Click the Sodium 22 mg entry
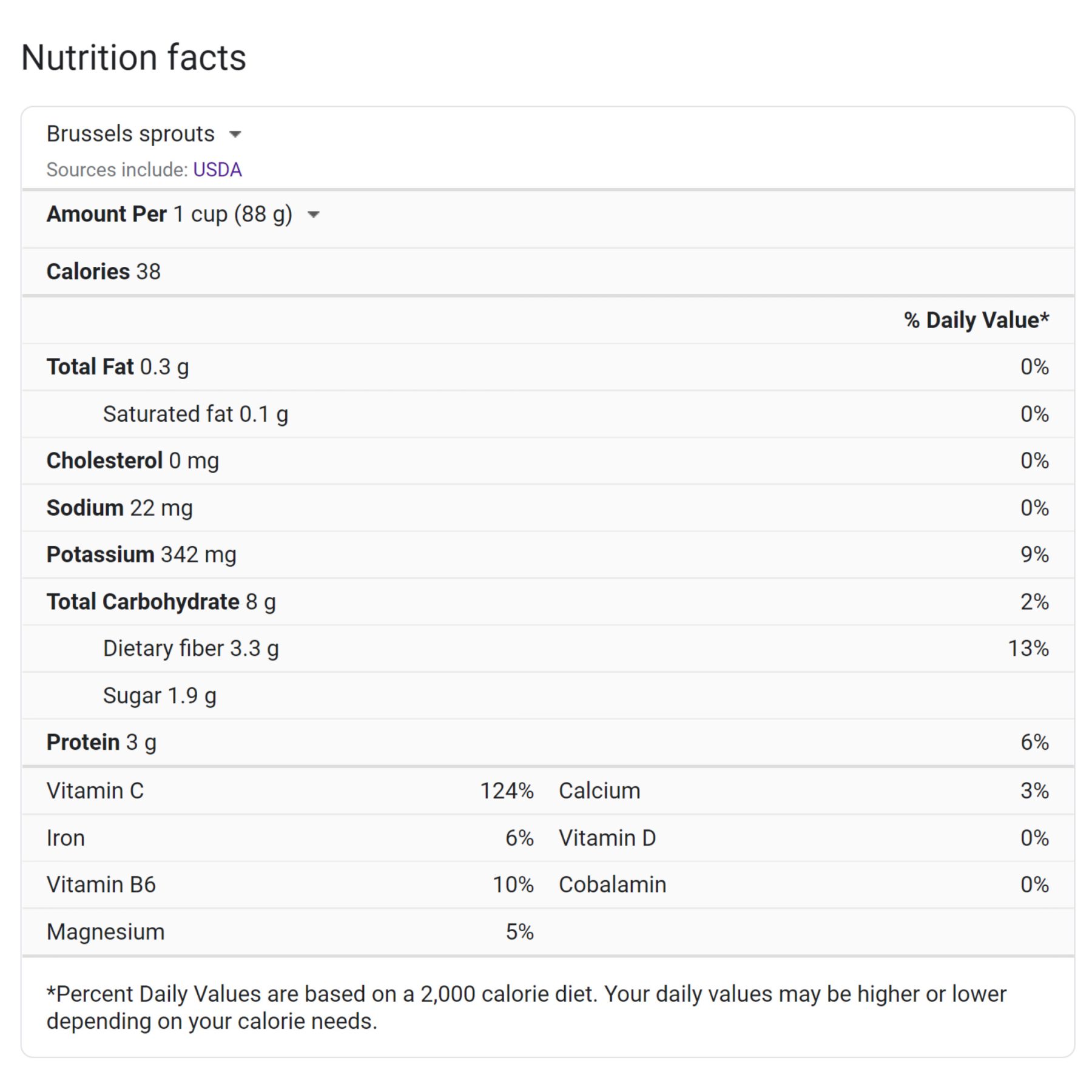 pos(120,508)
